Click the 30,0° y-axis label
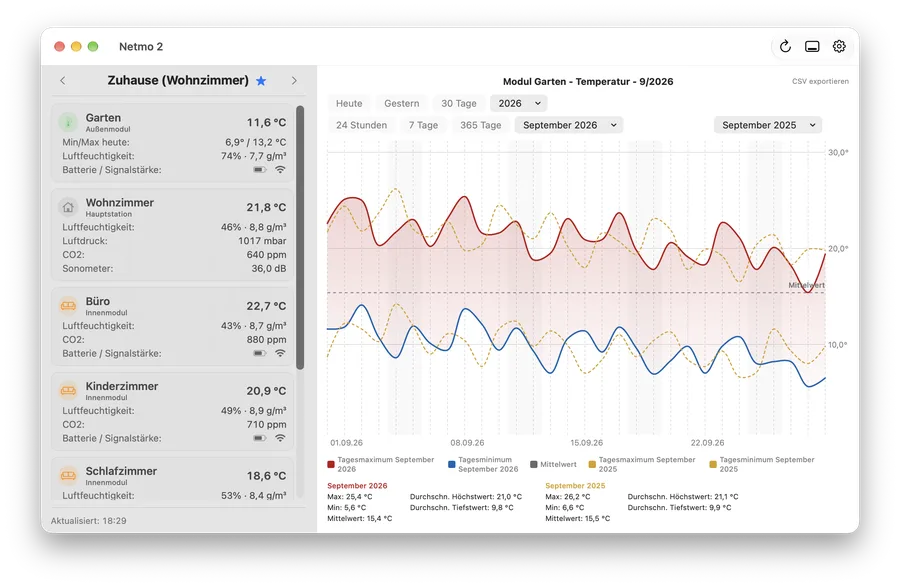 (x=838, y=153)
